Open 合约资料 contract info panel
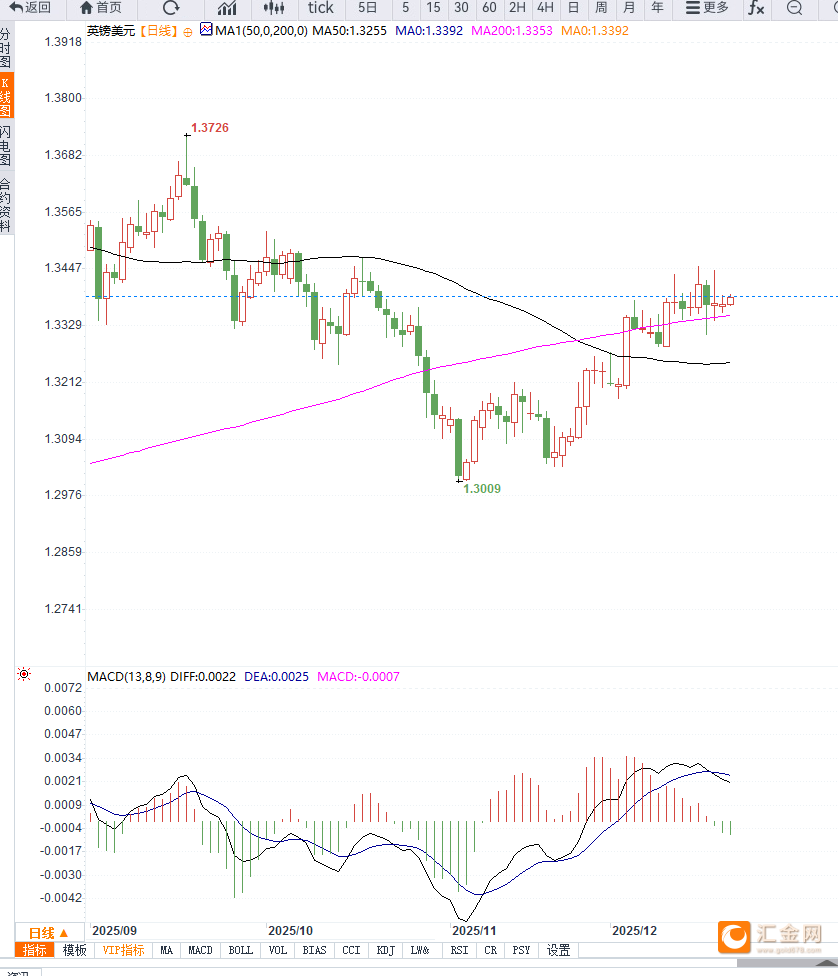The image size is (838, 976). pyautogui.click(x=6, y=204)
